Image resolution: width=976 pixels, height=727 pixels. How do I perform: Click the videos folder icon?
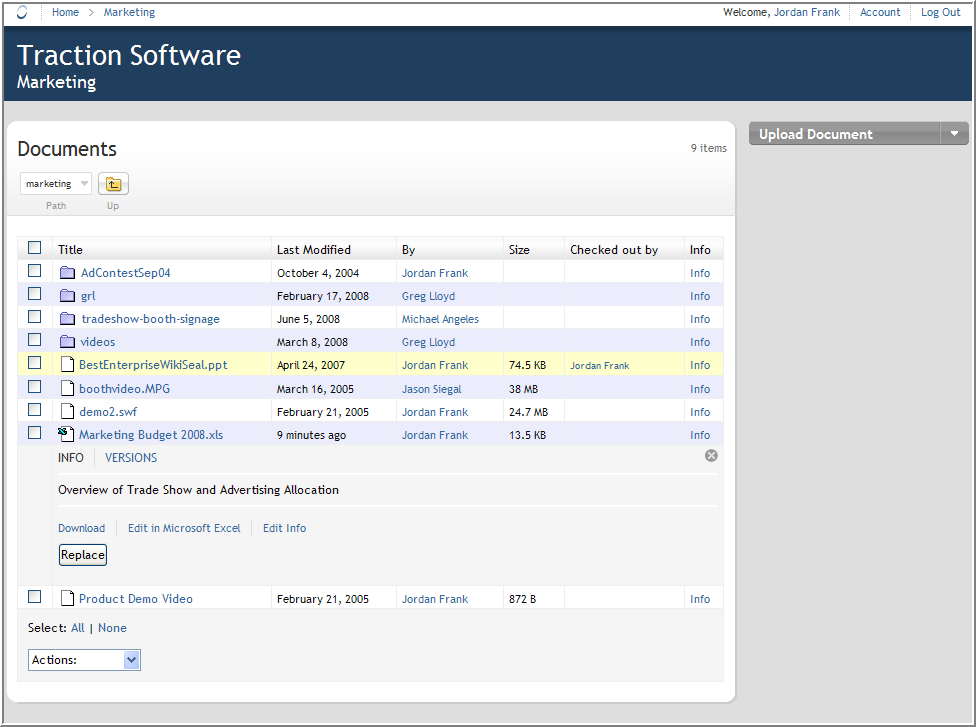67,342
